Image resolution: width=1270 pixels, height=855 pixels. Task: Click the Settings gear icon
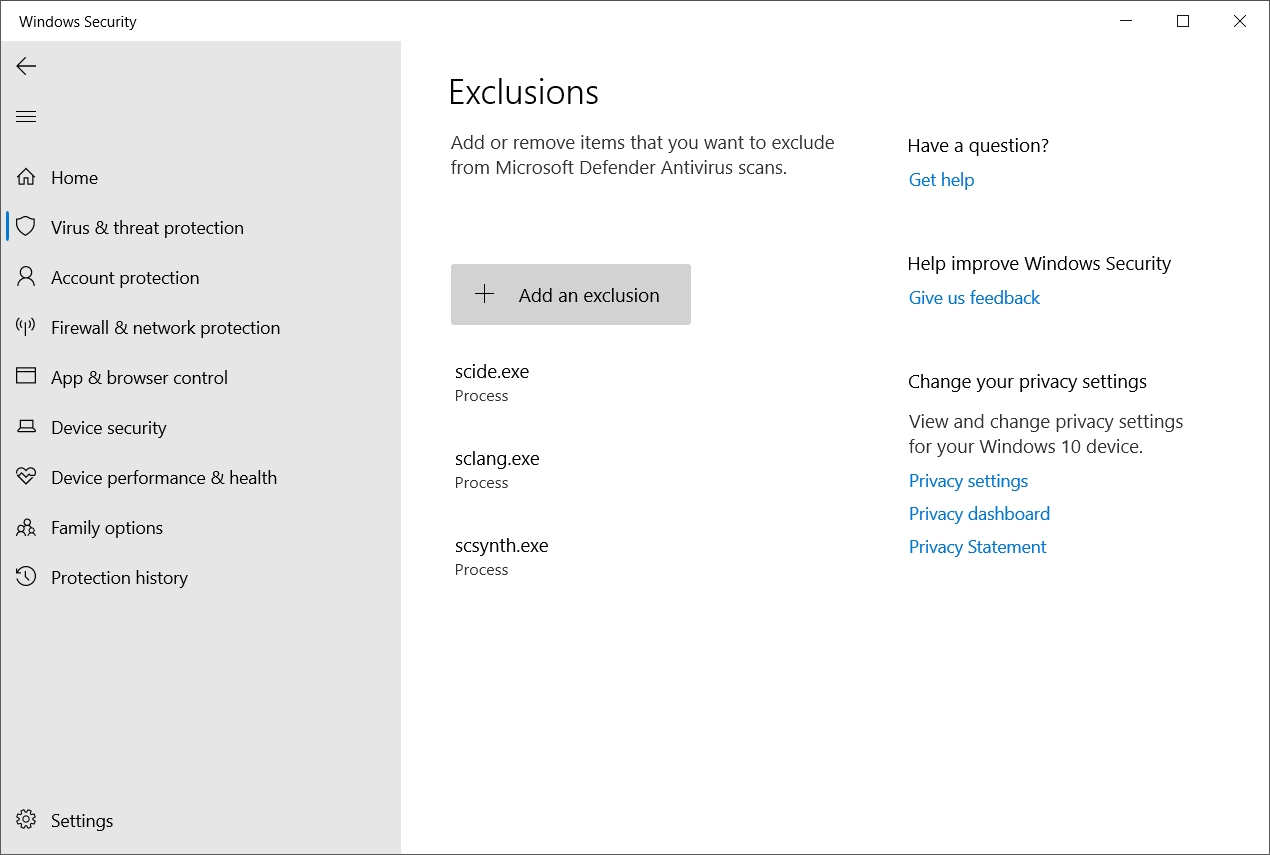(26, 820)
